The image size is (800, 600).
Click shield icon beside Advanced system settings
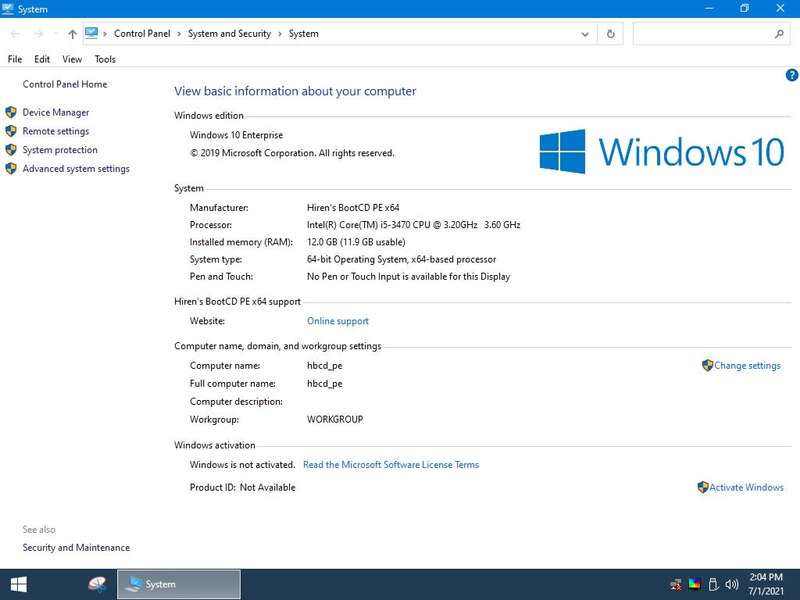11,168
